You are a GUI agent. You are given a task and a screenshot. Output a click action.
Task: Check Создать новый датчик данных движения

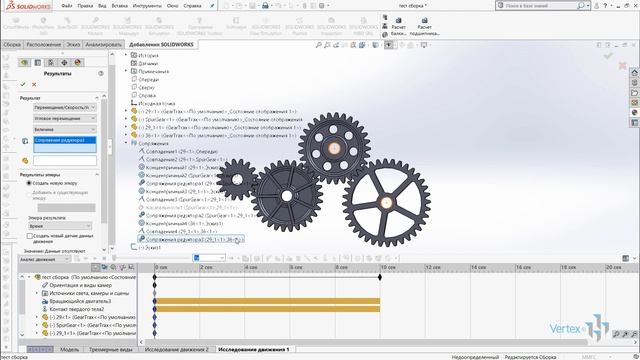(30, 236)
